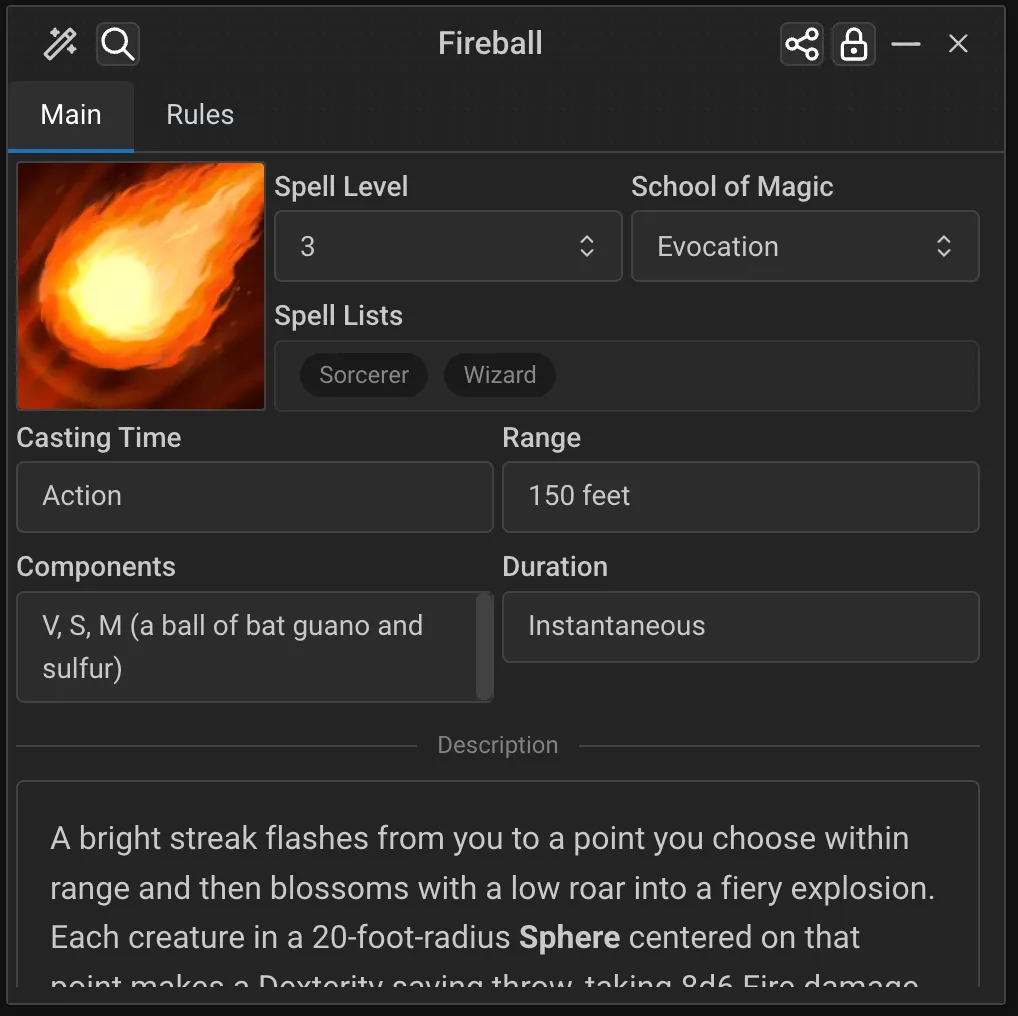Viewport: 1018px width, 1016px height.
Task: Click the Components field scrollbar
Action: coord(484,646)
